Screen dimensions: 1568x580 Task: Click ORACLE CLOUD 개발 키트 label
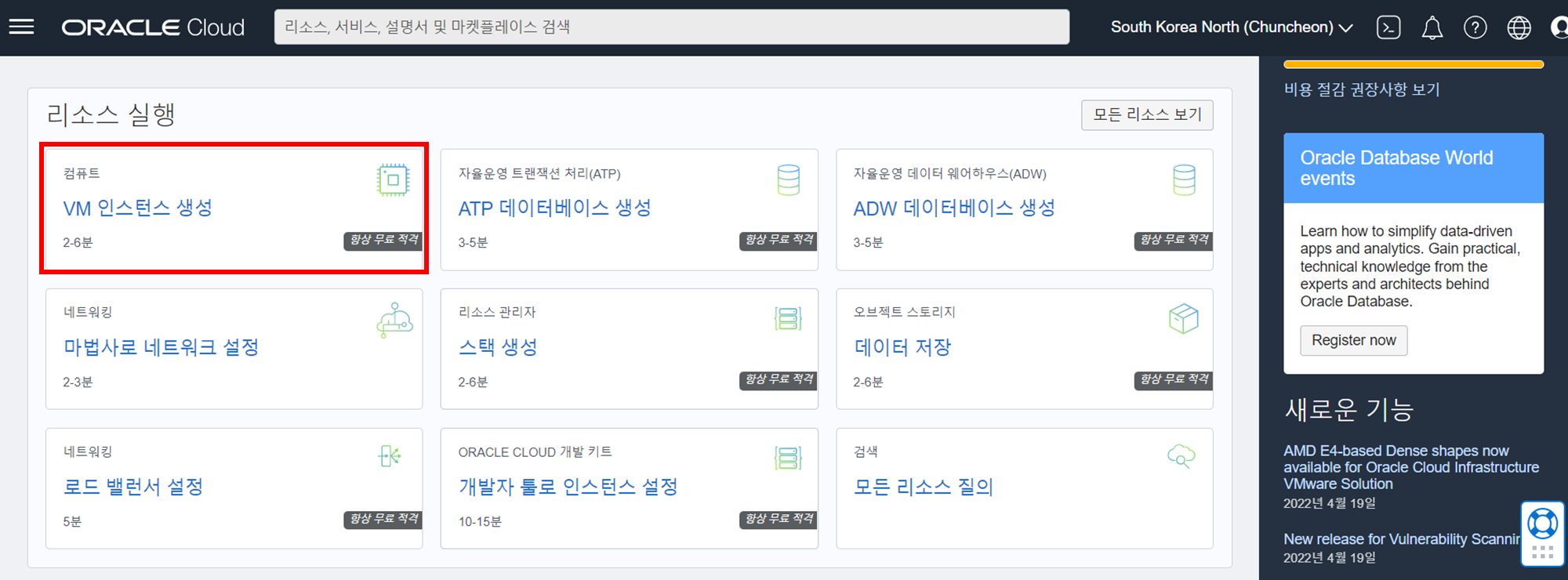(535, 452)
